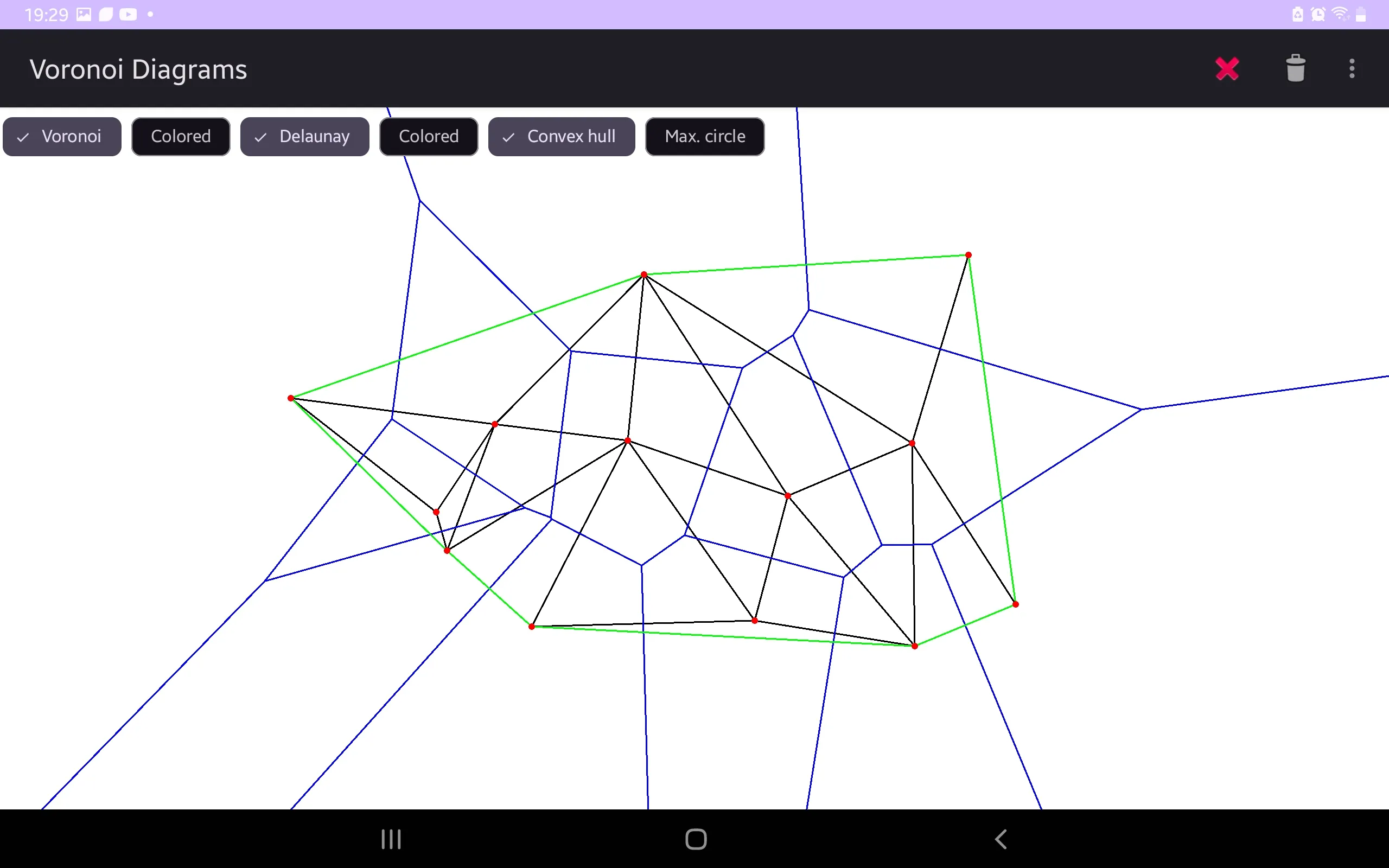Tap the Home navigation button
Viewport: 1389px width, 868px height.
pos(694,840)
